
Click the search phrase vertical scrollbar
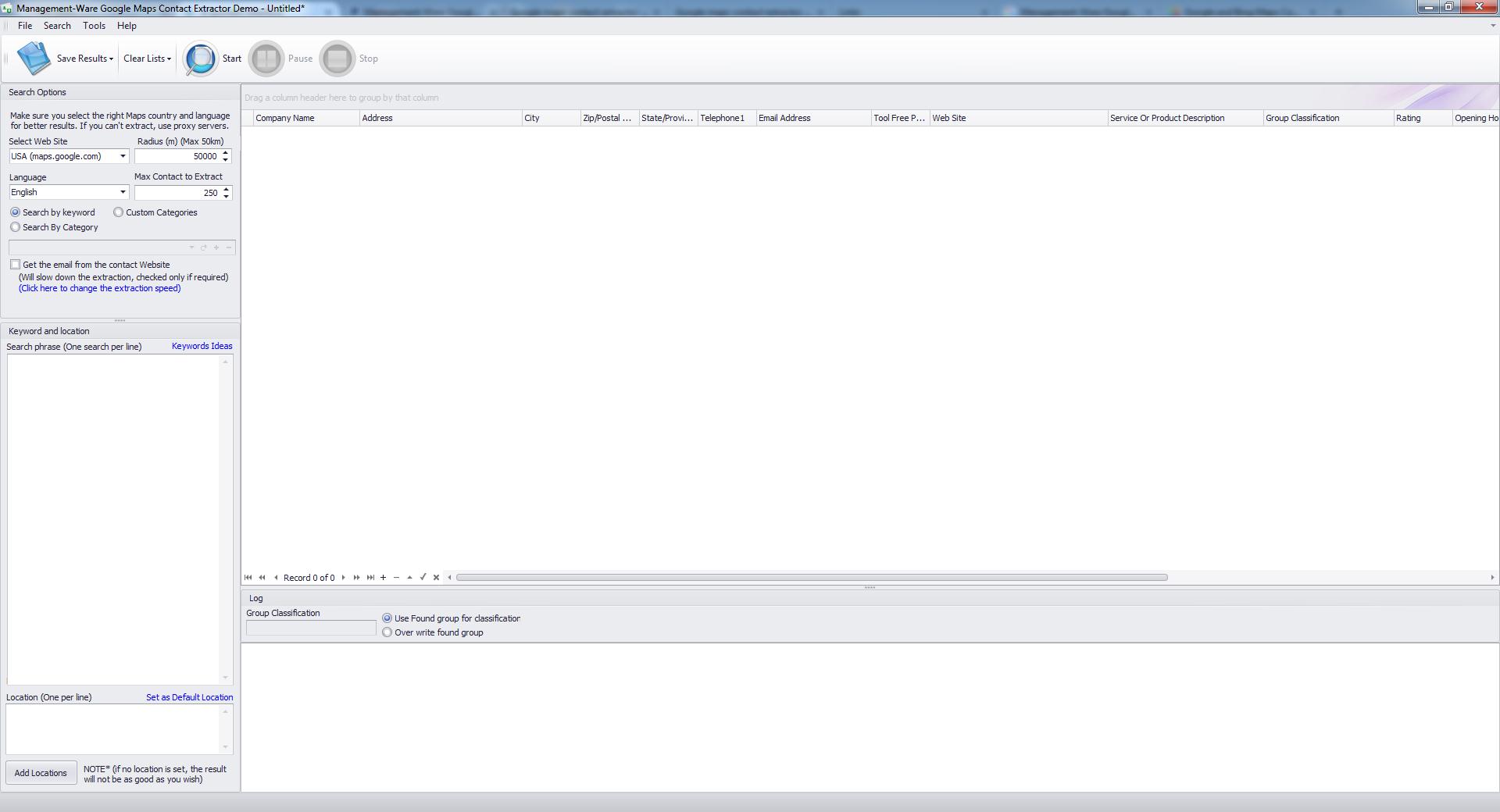(x=226, y=519)
